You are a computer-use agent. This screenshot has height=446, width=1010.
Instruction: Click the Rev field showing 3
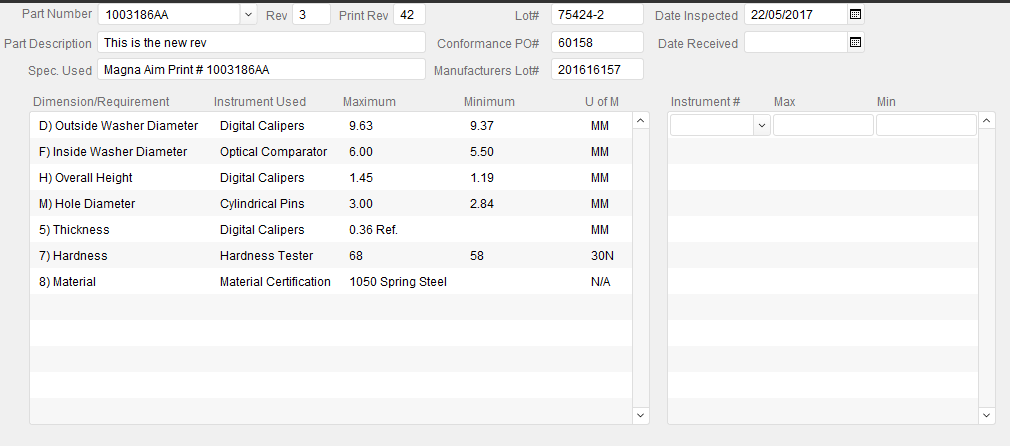pos(311,14)
